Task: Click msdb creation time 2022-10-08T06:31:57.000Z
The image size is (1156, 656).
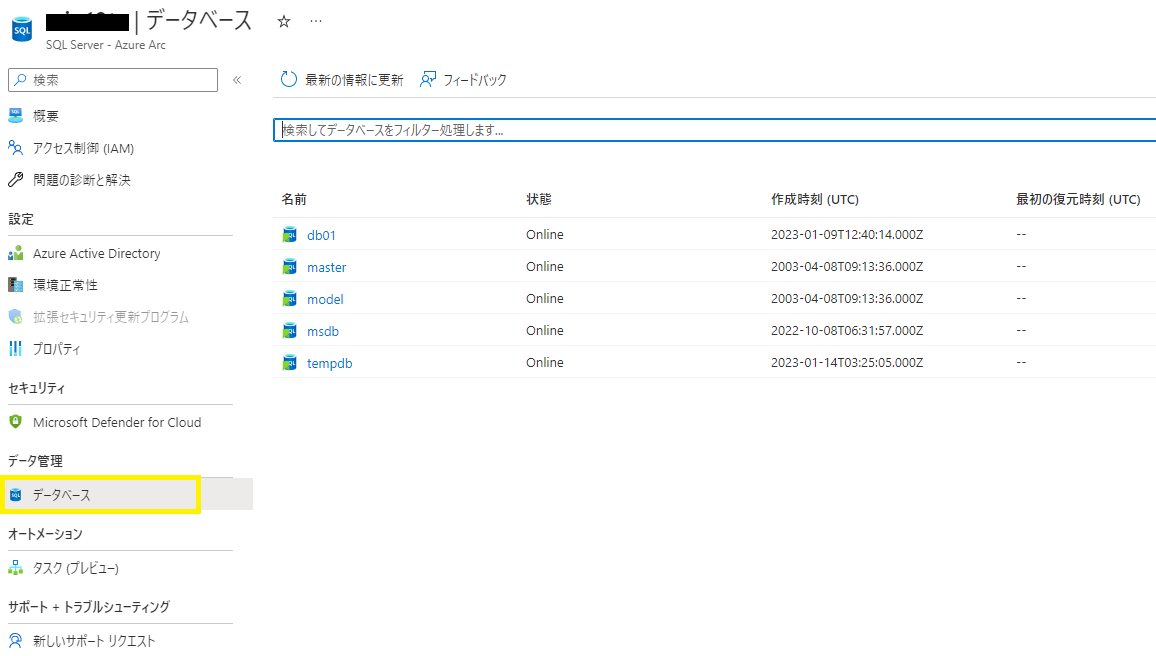Action: point(847,330)
